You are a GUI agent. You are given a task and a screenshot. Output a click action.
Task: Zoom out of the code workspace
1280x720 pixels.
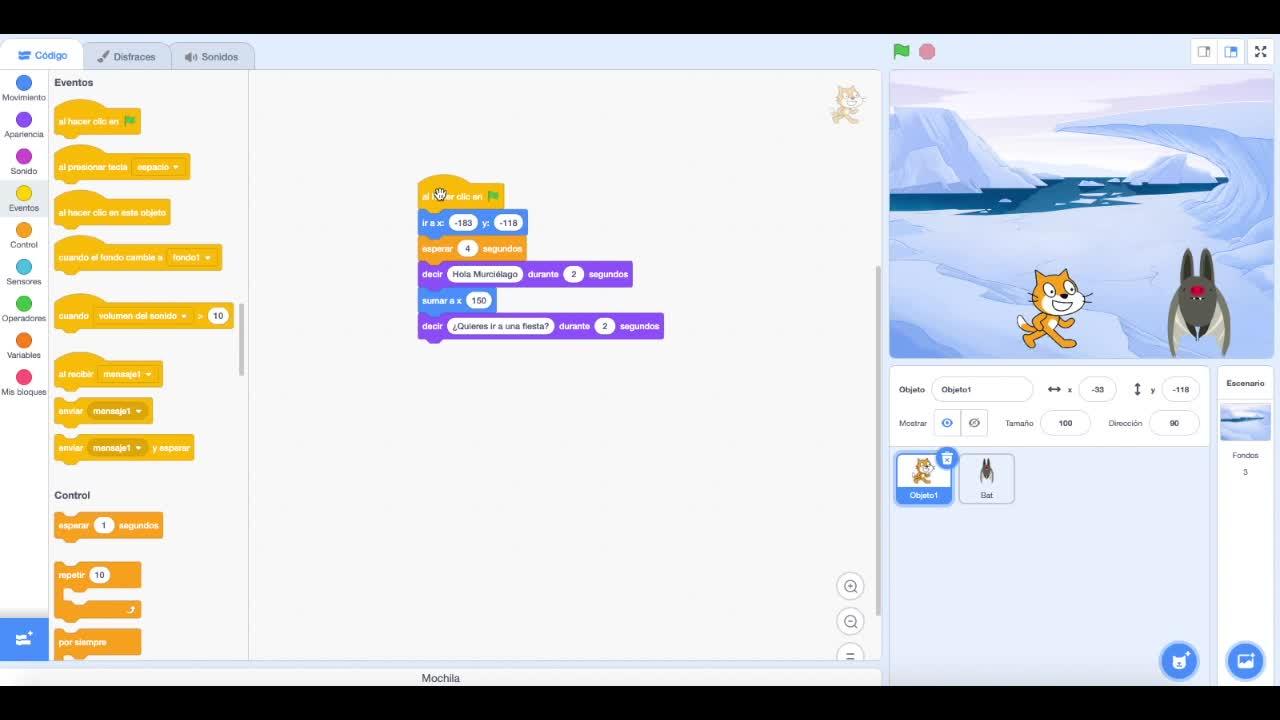coord(851,622)
